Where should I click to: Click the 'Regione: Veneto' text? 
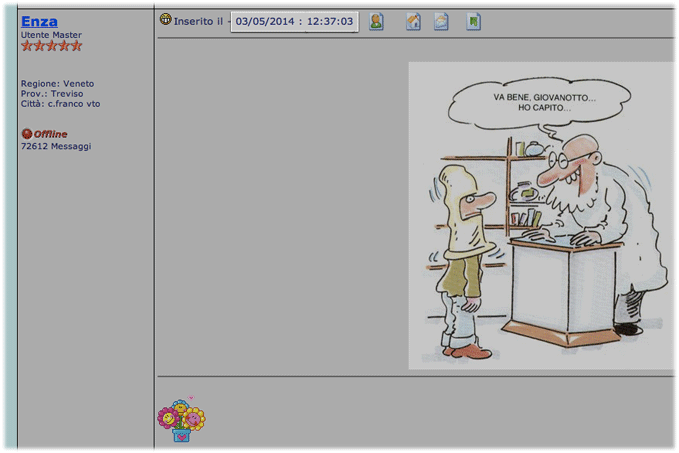point(57,84)
